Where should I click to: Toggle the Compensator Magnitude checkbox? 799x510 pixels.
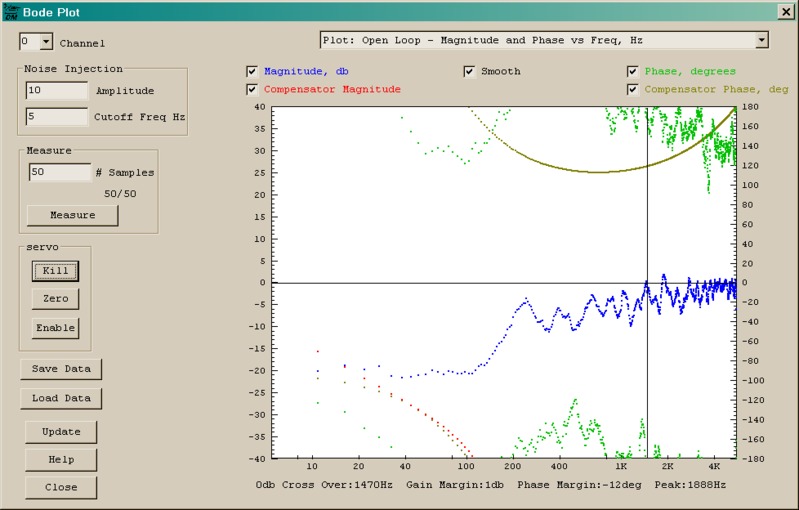pyautogui.click(x=252, y=90)
